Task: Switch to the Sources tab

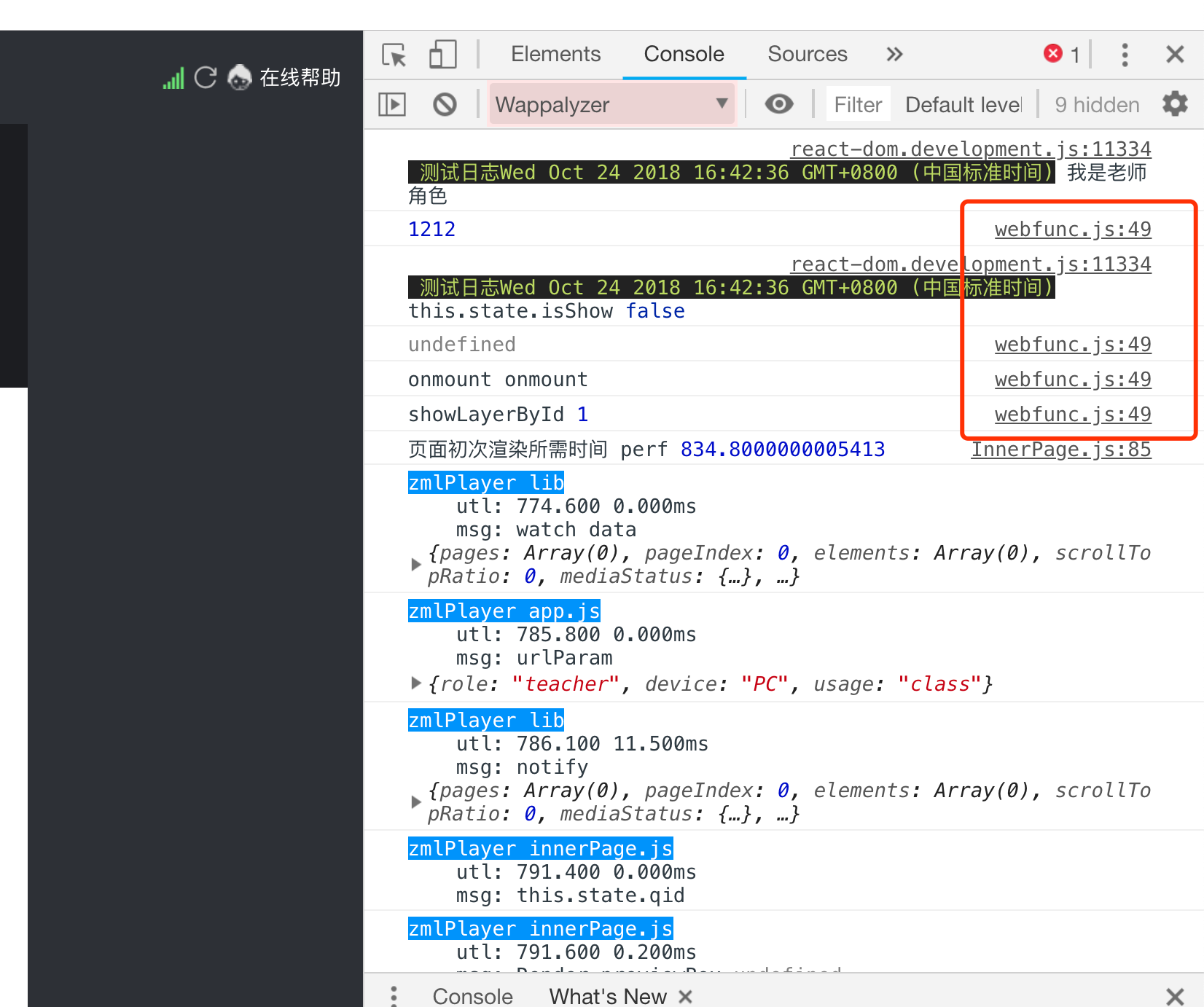Action: pyautogui.click(x=807, y=54)
